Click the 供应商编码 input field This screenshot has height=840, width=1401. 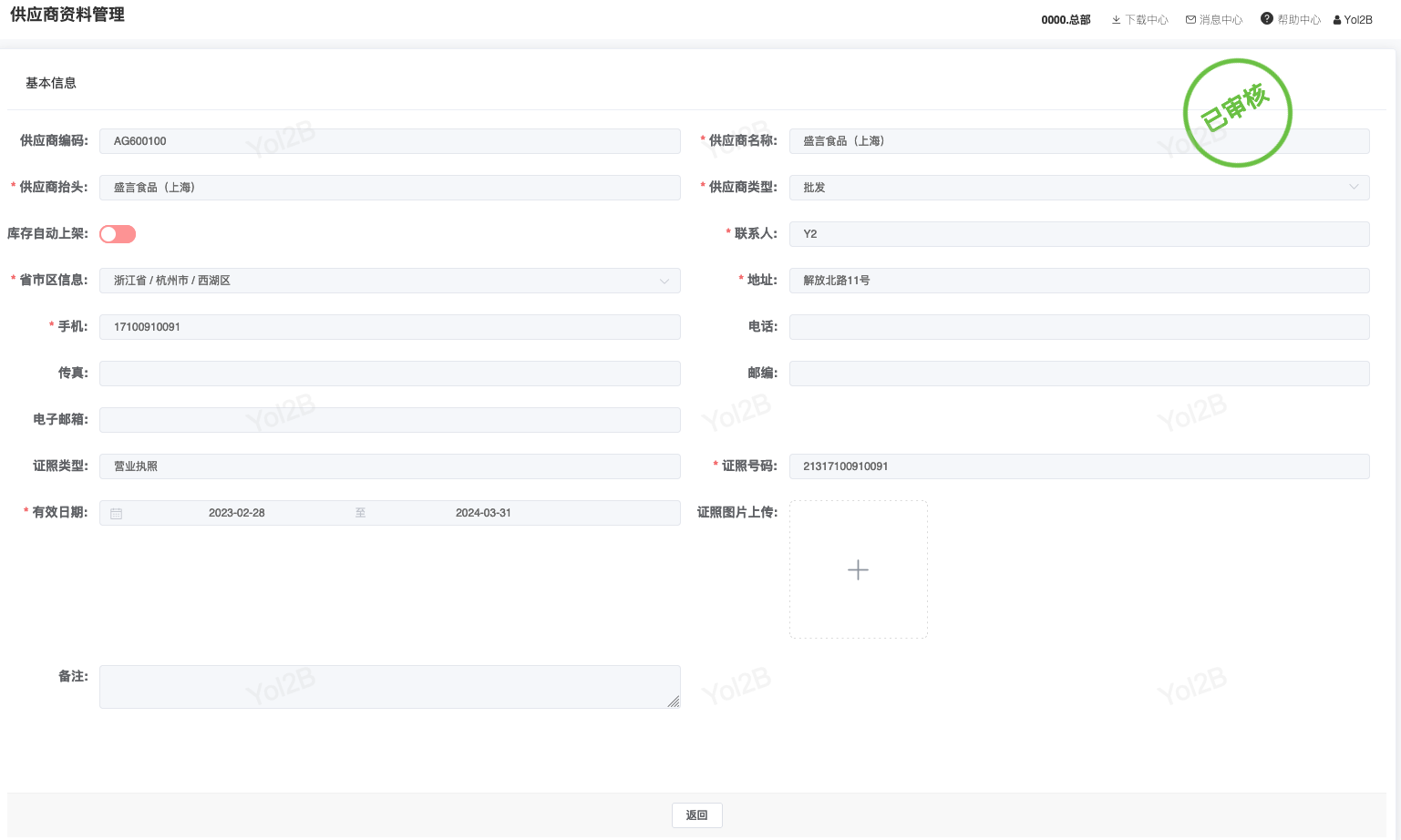[390, 141]
